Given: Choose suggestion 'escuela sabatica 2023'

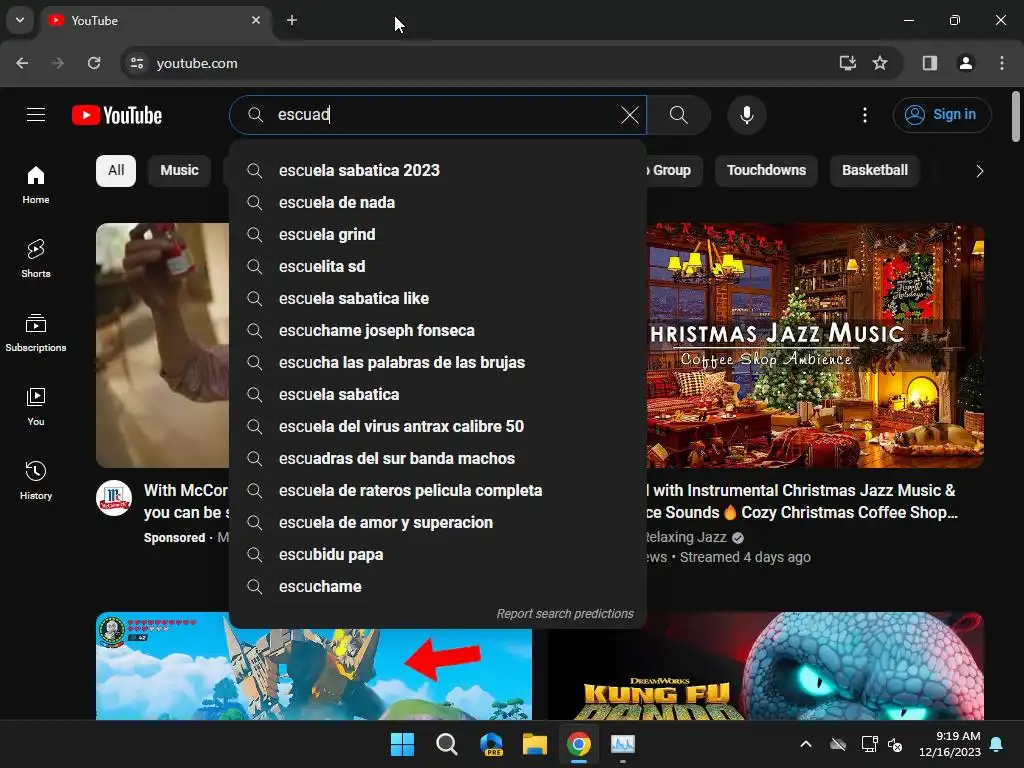Looking at the screenshot, I should coord(438,170).
